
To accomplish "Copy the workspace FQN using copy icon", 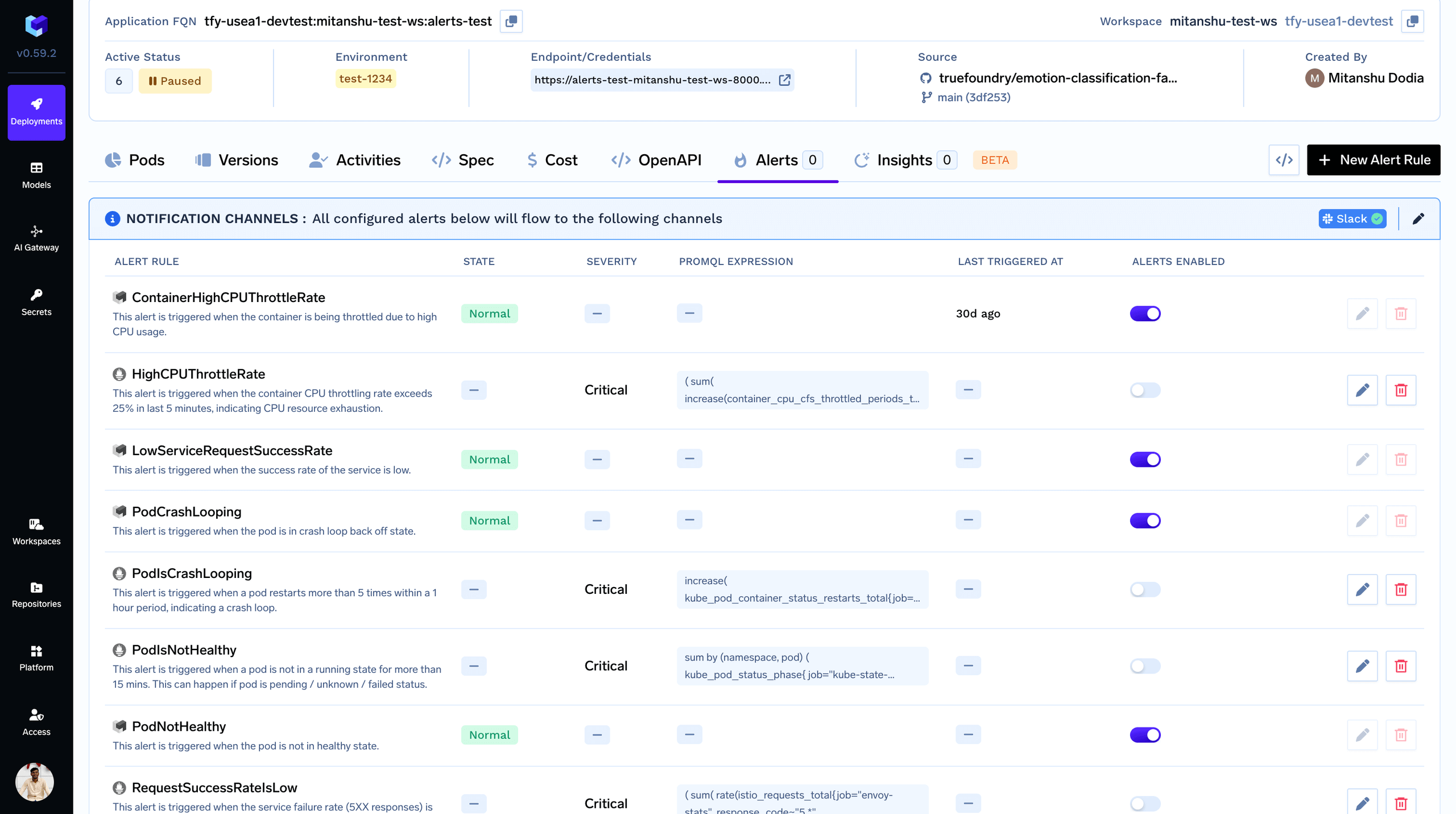I will [x=1412, y=21].
